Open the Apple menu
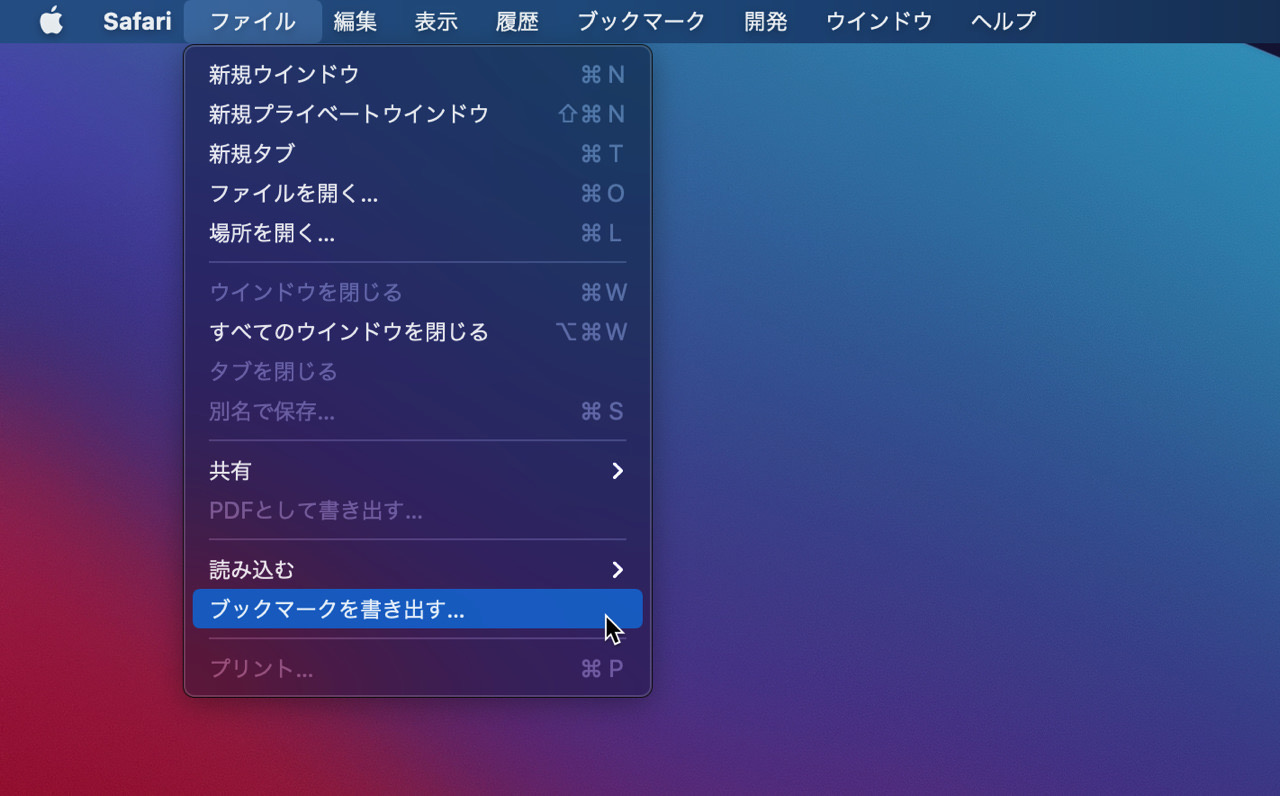 click(x=51, y=21)
